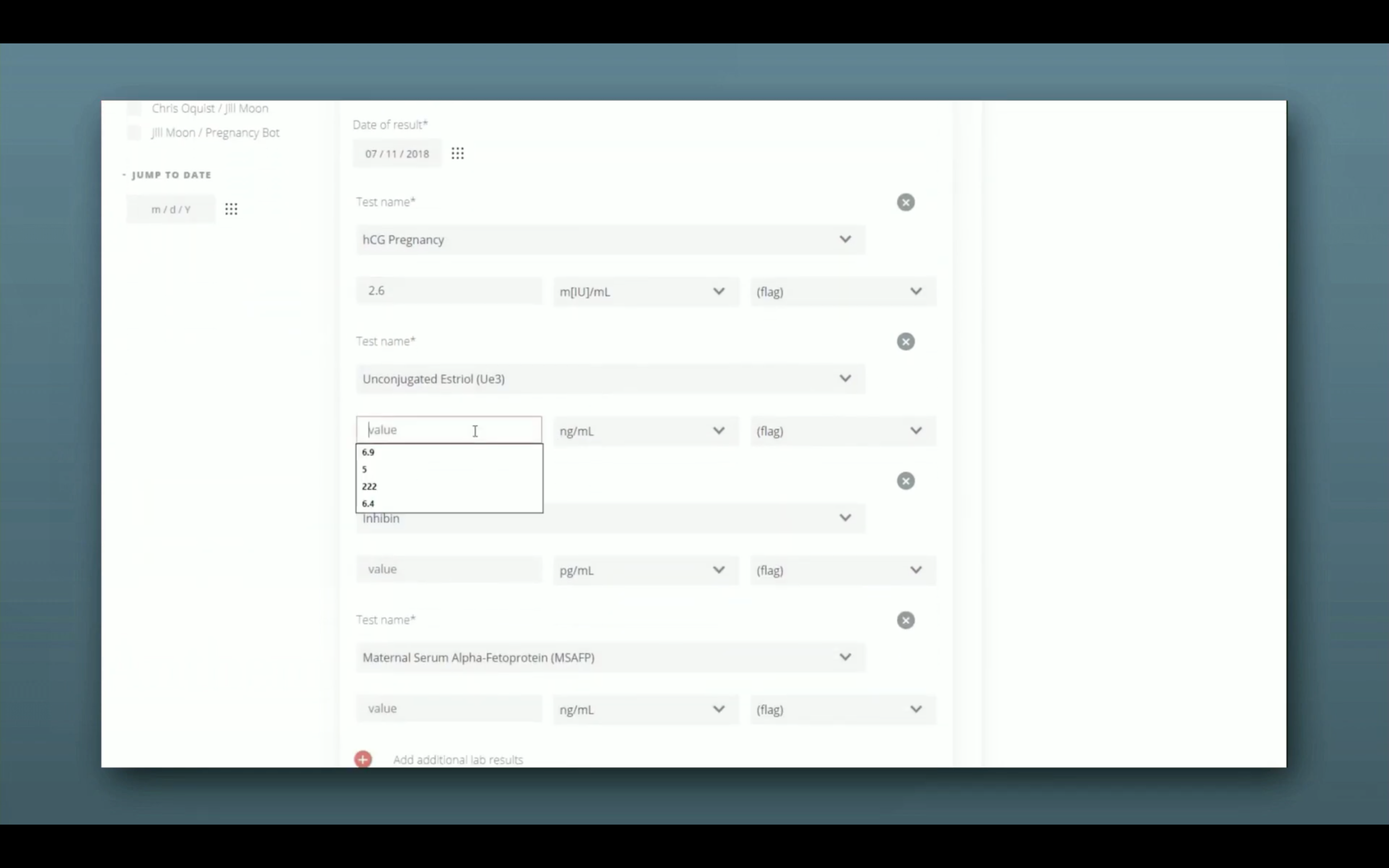Open the m[IU]/mL unit dropdown
1389x868 pixels.
tap(646, 292)
